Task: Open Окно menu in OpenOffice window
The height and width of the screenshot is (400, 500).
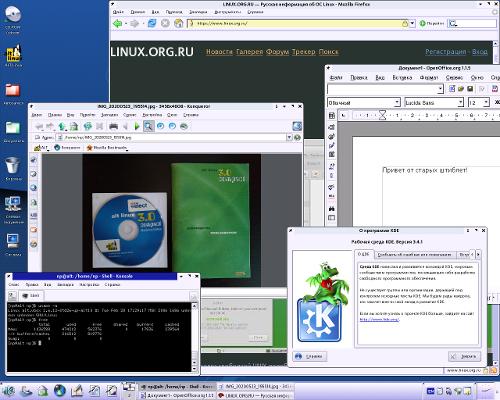Action: (x=477, y=77)
